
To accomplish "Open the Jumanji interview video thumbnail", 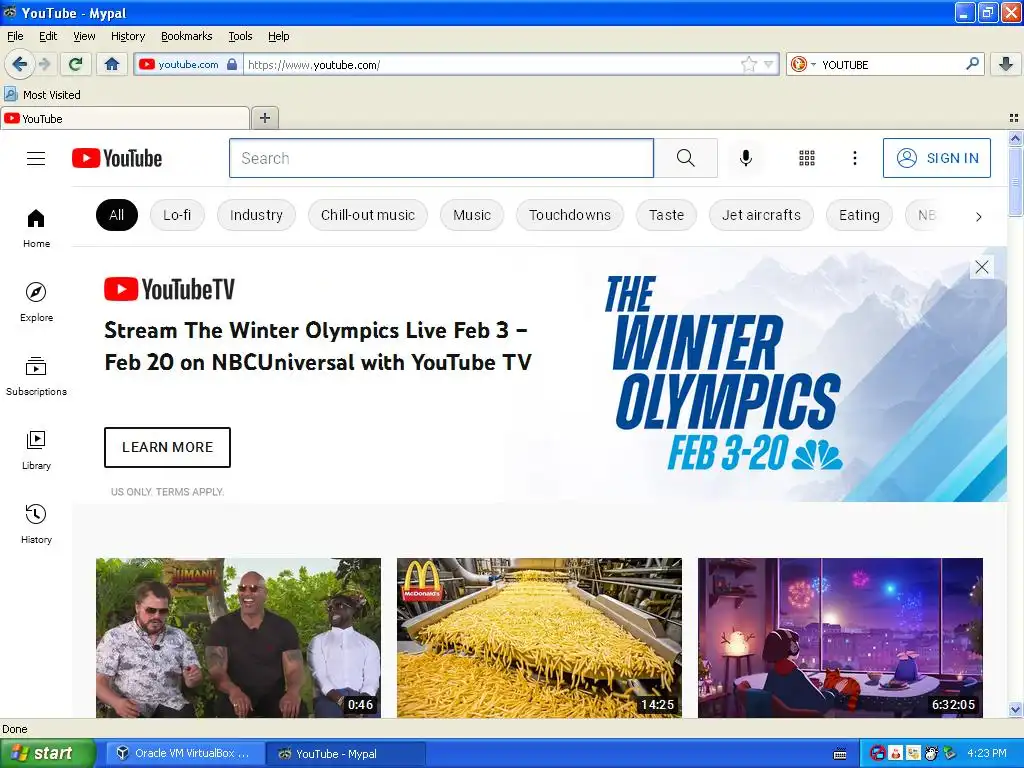I will click(238, 637).
